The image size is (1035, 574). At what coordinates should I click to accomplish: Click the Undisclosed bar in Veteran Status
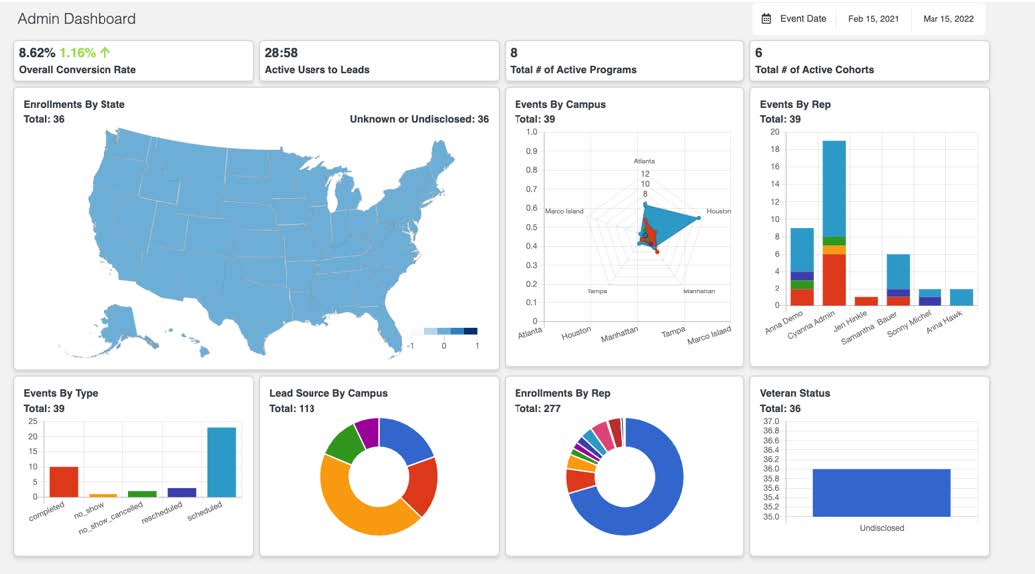click(x=881, y=493)
